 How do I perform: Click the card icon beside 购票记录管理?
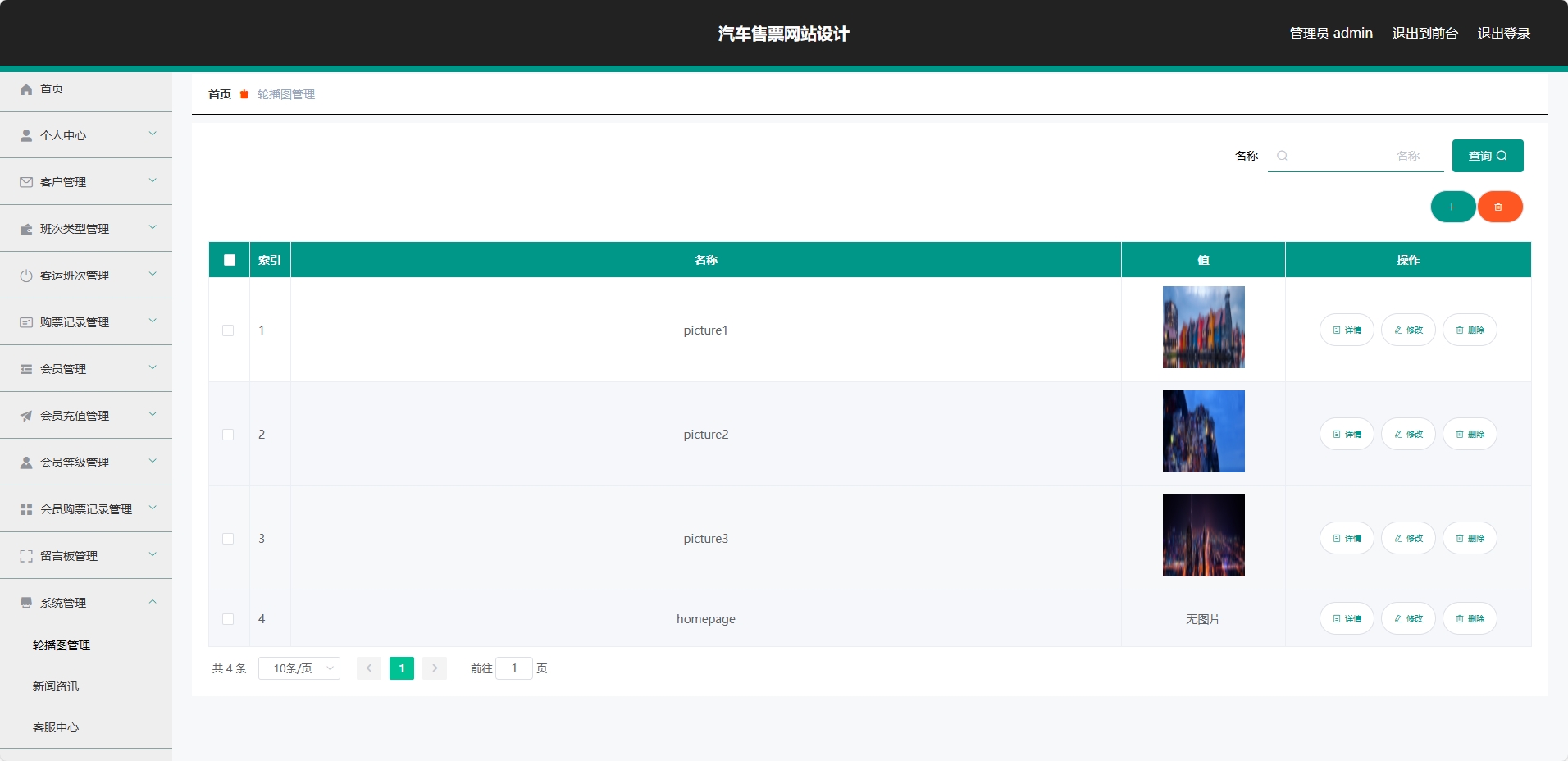[26, 322]
